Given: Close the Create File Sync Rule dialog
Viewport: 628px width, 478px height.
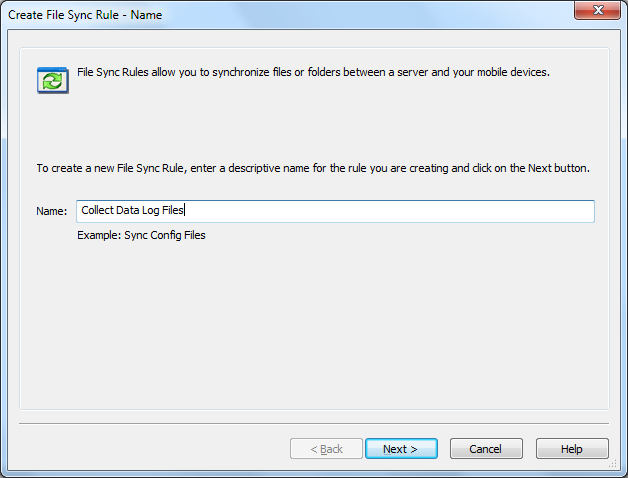Looking at the screenshot, I should tap(597, 10).
